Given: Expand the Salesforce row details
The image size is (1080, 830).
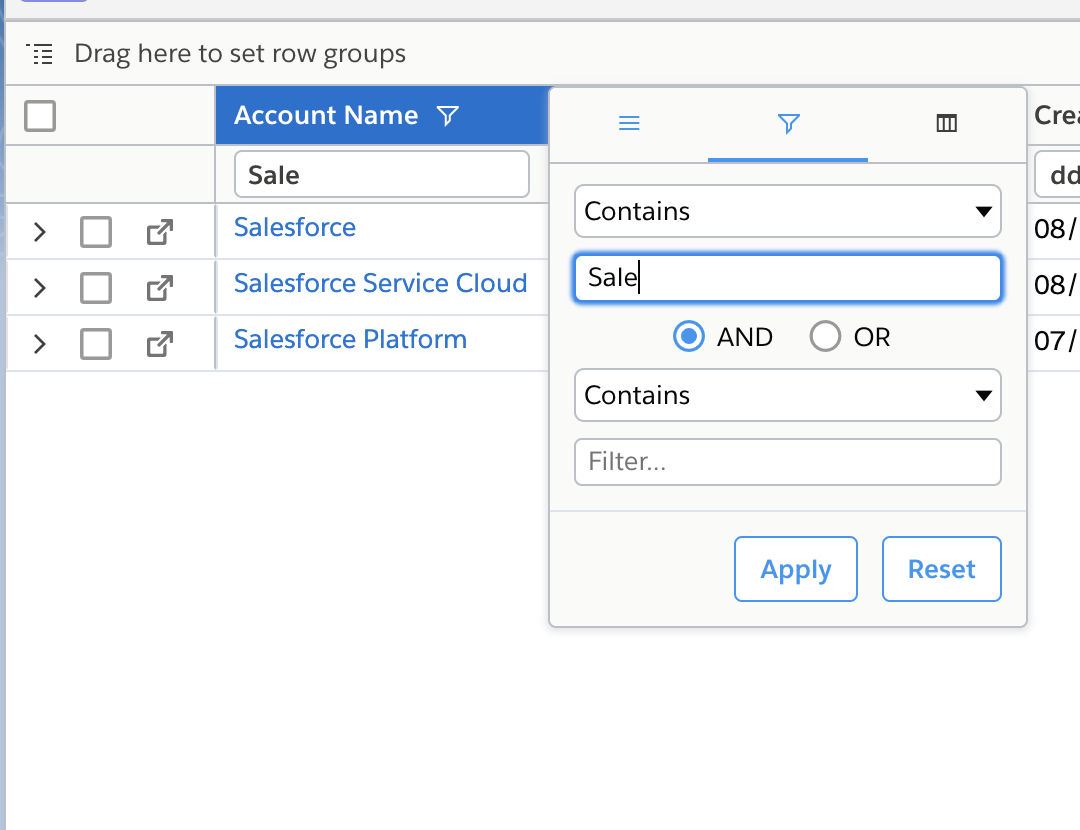Looking at the screenshot, I should [40, 232].
